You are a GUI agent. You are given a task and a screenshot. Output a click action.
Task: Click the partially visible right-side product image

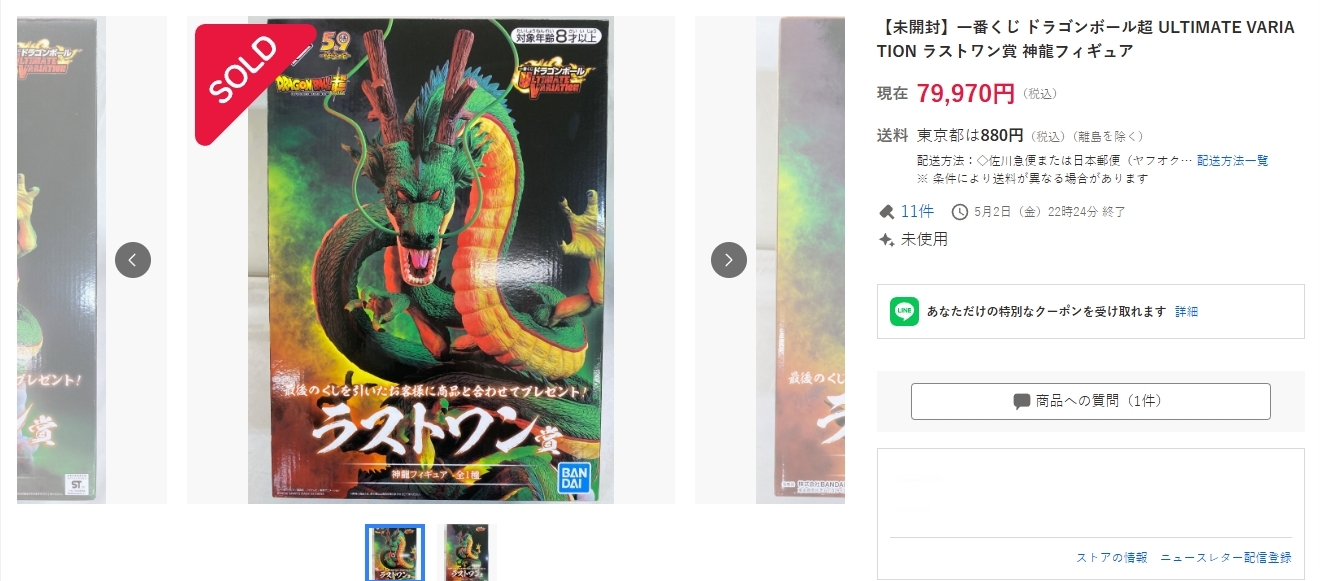[x=800, y=260]
